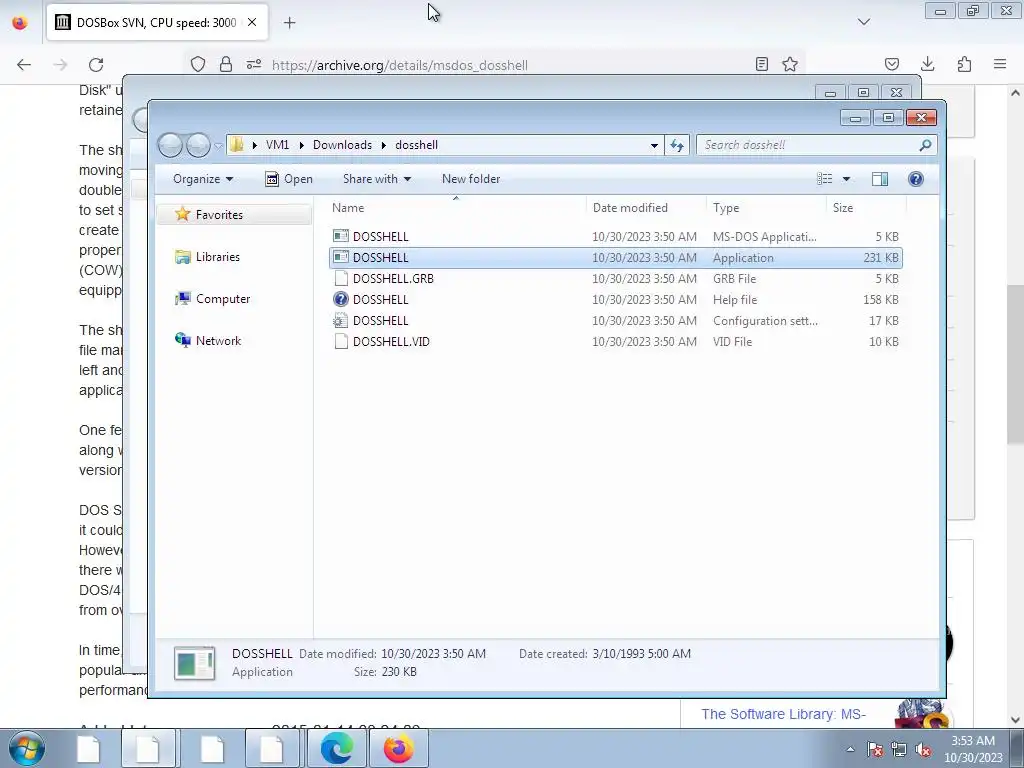Screen dimensions: 1024x768
Task: Expand the arrow after VM1 breadcrumb
Action: click(302, 145)
